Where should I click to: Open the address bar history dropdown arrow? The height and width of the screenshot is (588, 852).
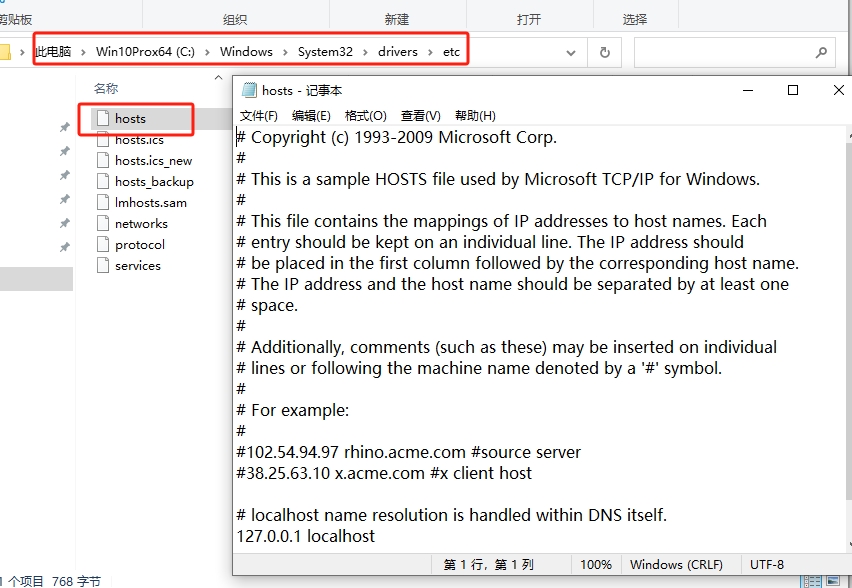(571, 52)
